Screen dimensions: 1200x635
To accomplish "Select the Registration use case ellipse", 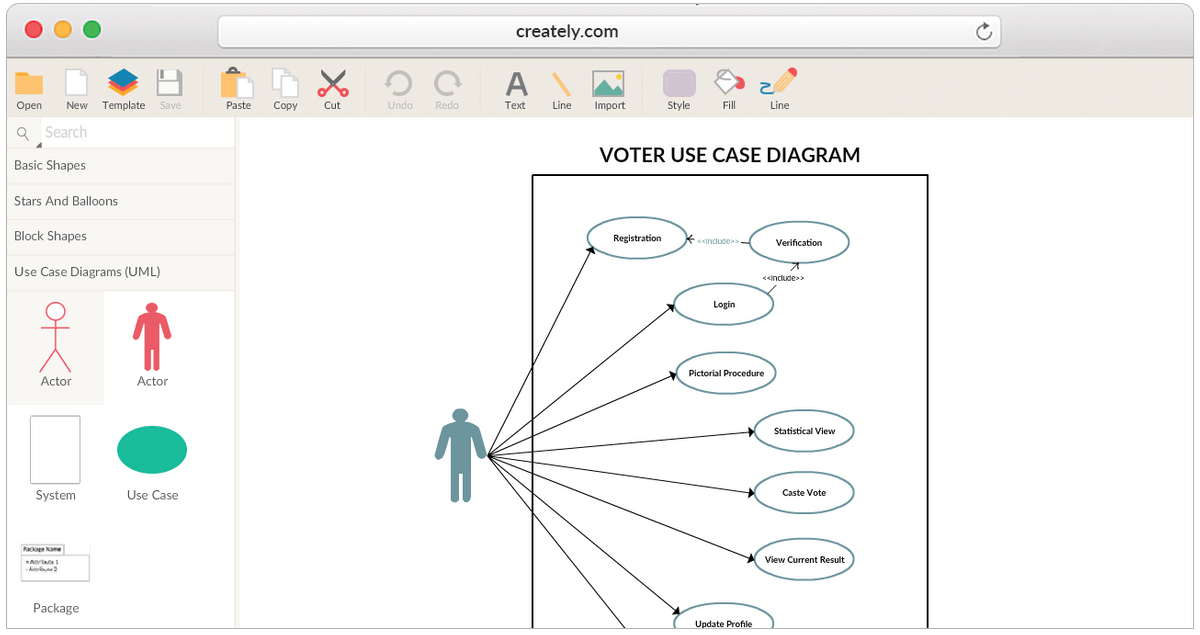I will point(637,238).
